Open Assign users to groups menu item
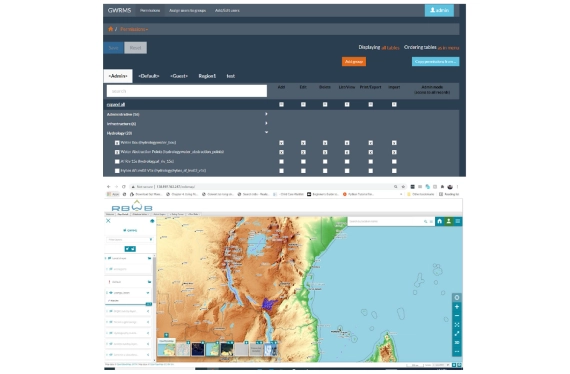 tap(187, 11)
